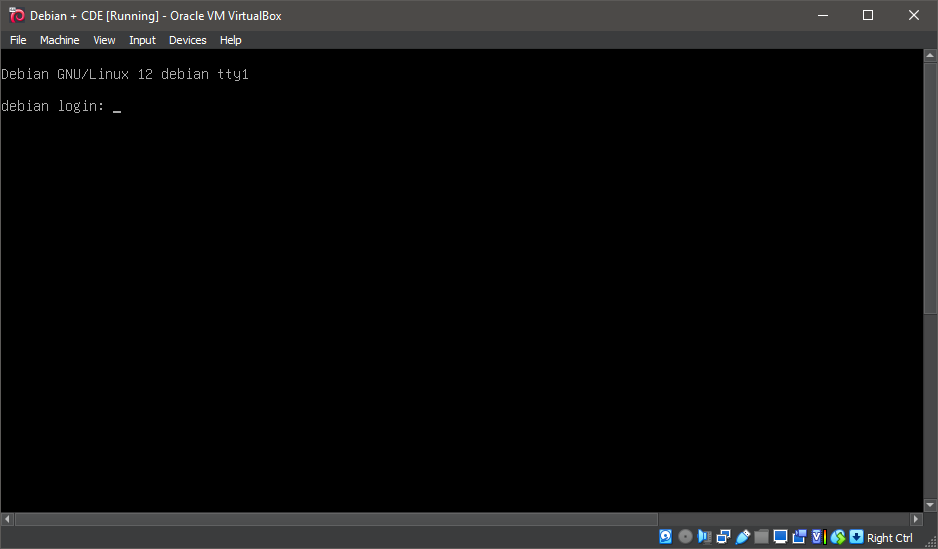Open the USB devices status icon
Screen dimensions: 938x549
742,537
